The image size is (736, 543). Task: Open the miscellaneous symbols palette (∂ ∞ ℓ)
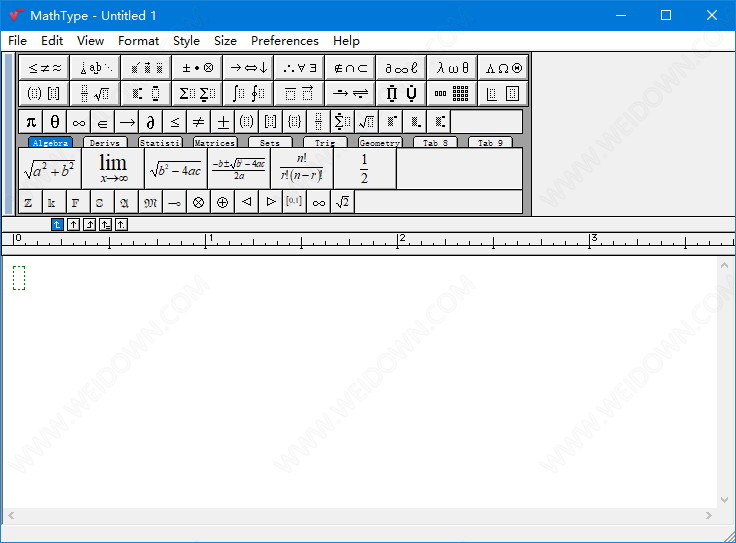401,68
